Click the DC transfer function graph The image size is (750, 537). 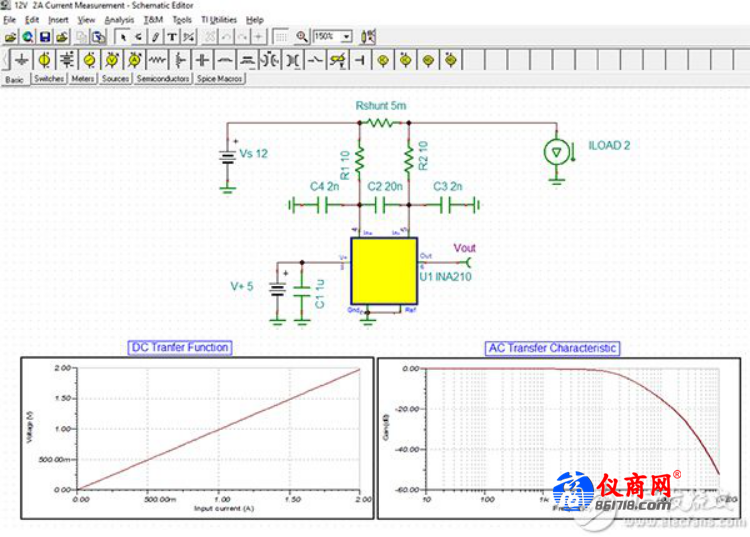197,438
